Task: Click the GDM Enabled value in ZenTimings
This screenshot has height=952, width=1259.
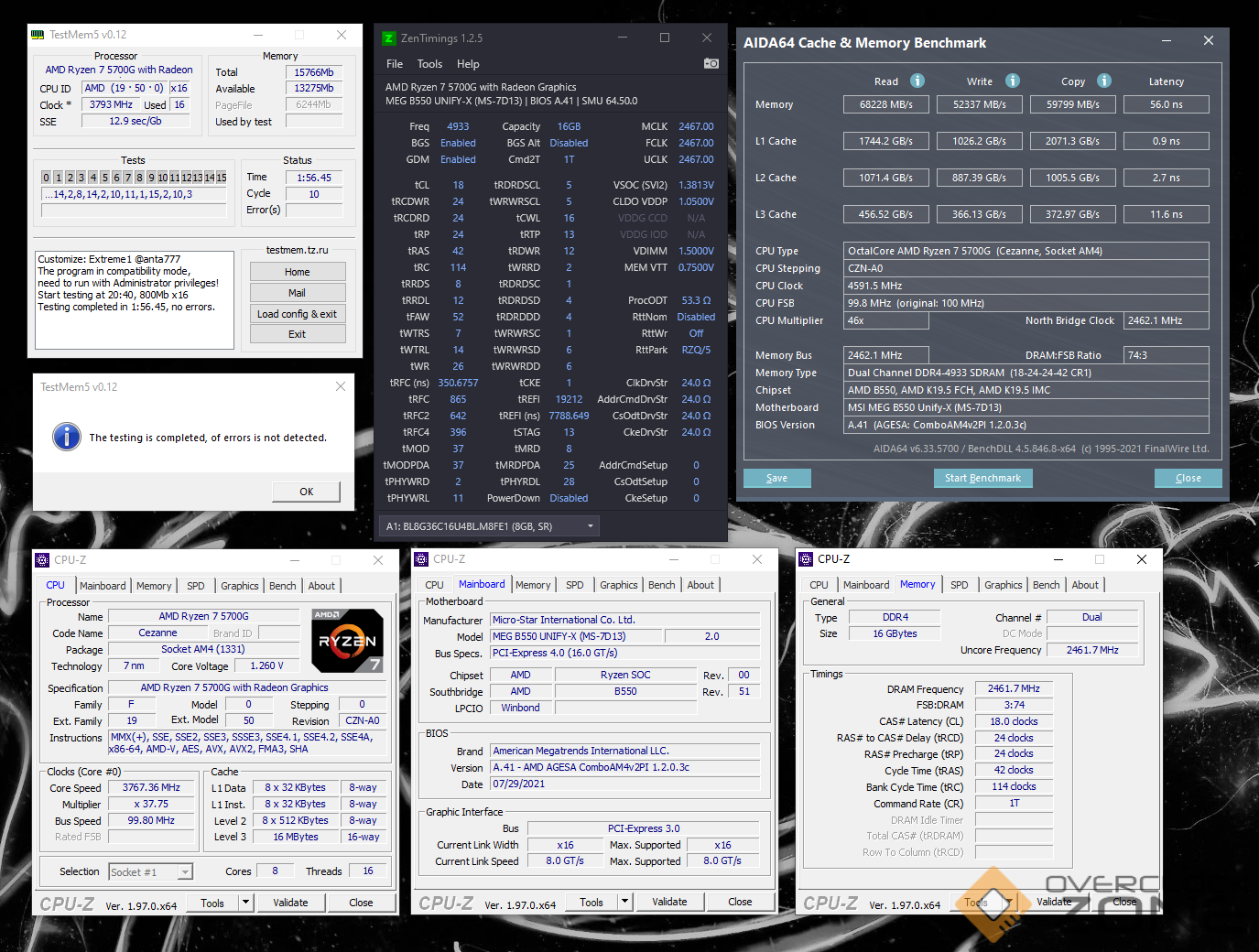Action: [x=458, y=159]
